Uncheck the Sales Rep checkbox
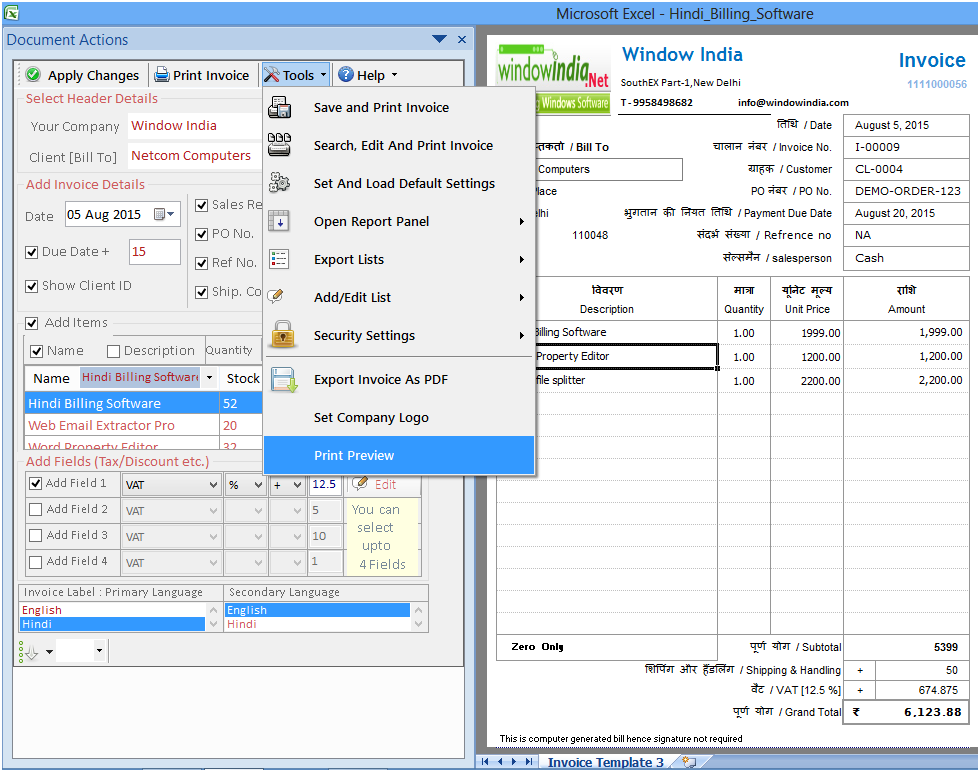The height and width of the screenshot is (772, 978). point(201,205)
